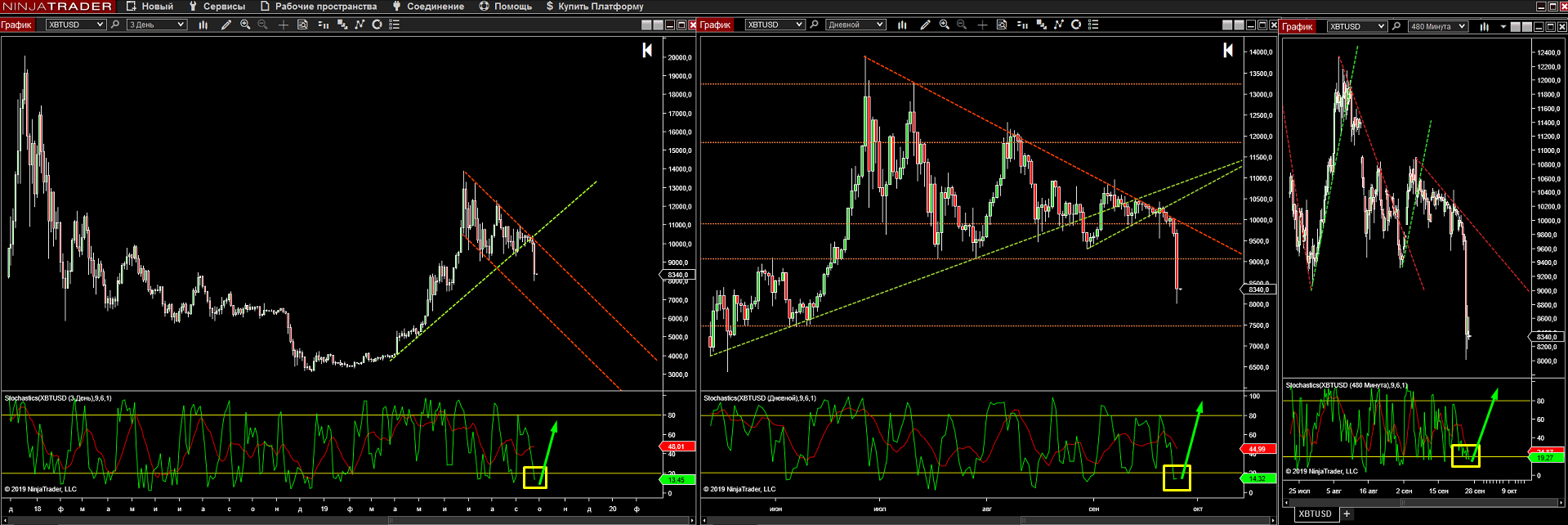The height and width of the screenshot is (525, 1568).
Task: Open the Соединение menu
Action: [x=428, y=6]
